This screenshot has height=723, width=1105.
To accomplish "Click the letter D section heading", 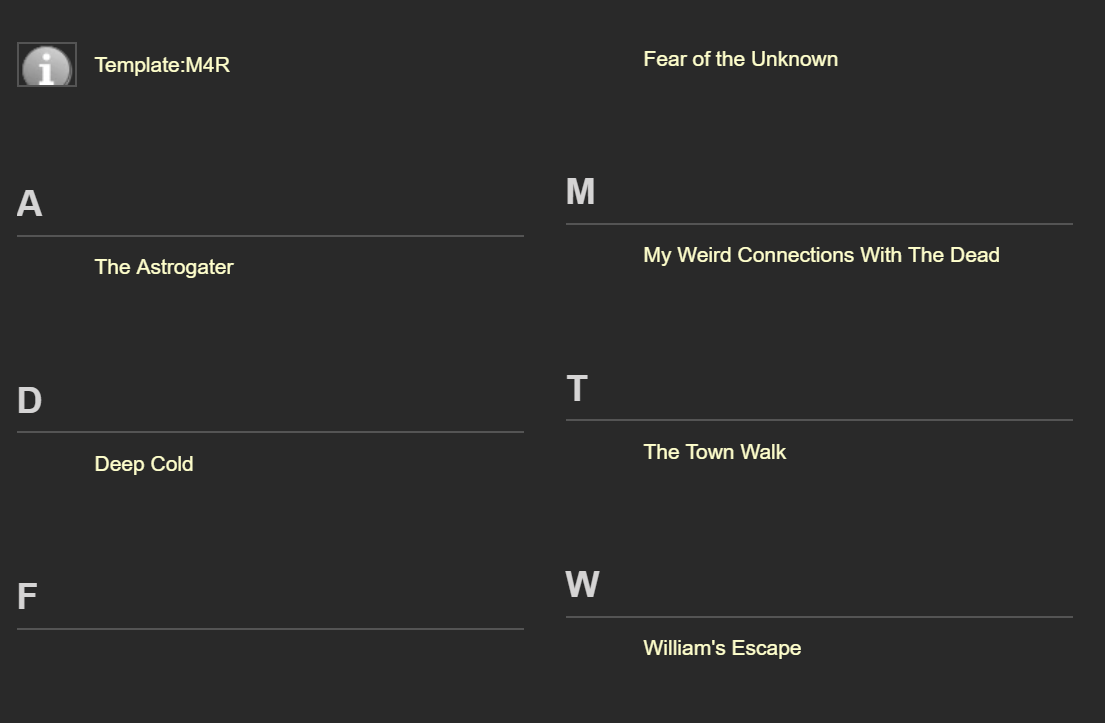I will pyautogui.click(x=30, y=400).
